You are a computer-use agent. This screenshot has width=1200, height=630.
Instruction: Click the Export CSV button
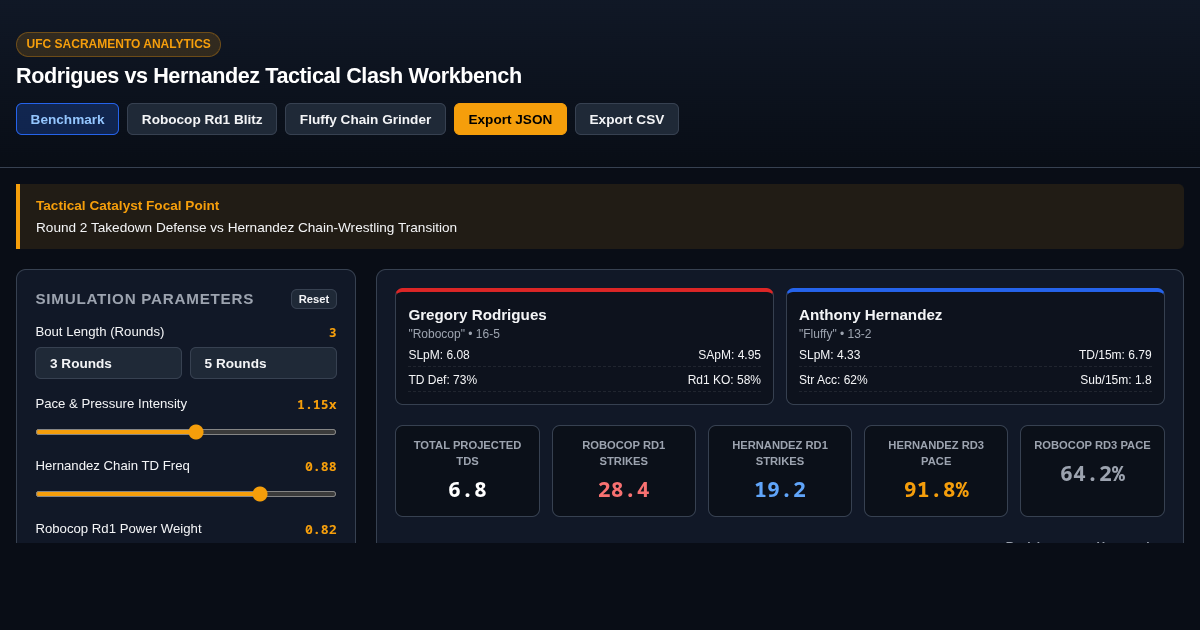tap(627, 119)
